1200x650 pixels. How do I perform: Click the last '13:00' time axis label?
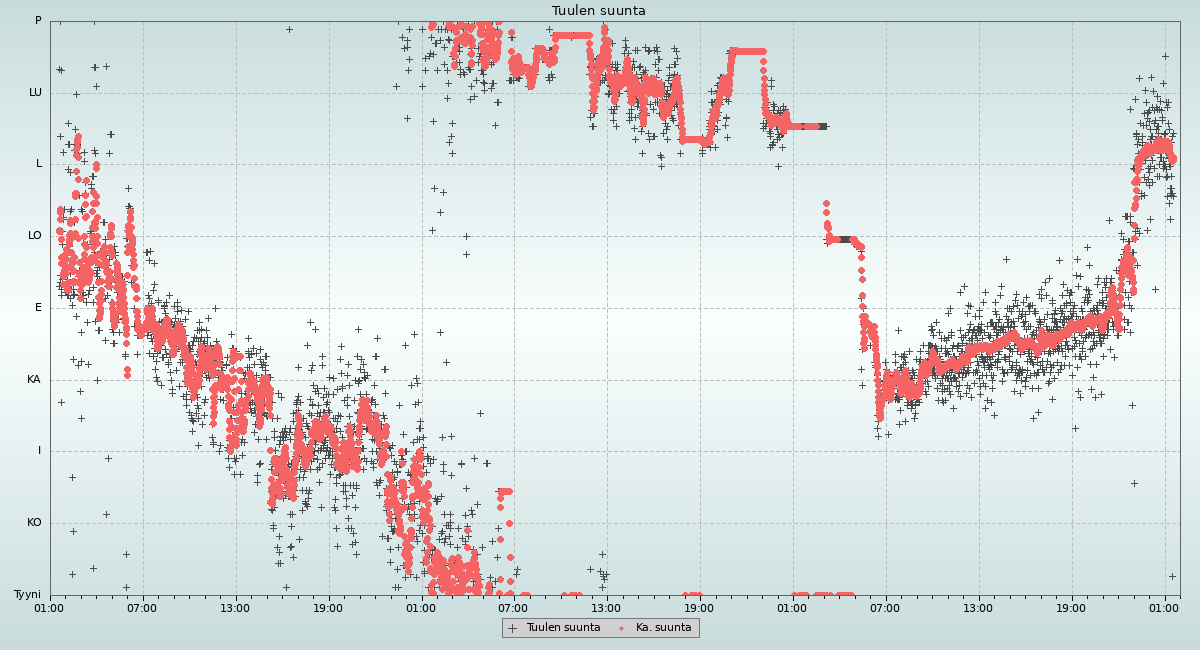coord(978,608)
